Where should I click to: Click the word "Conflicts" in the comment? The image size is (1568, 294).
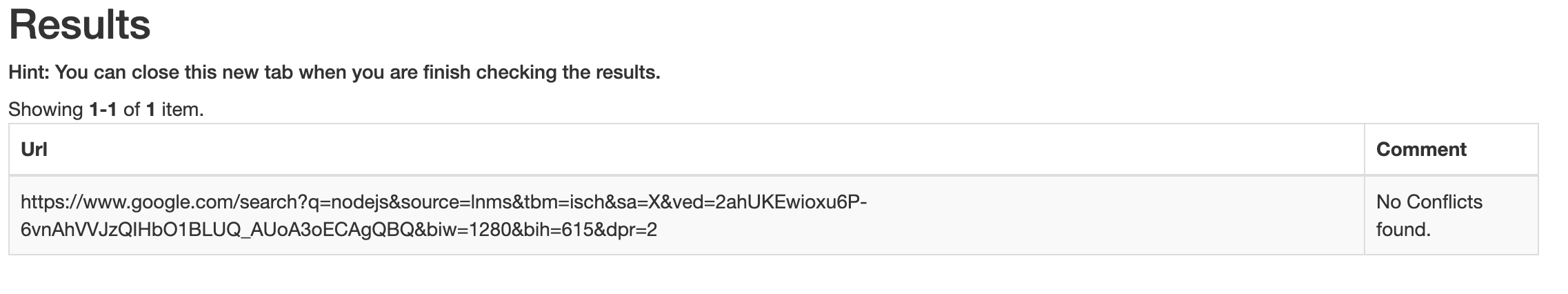(x=1444, y=202)
